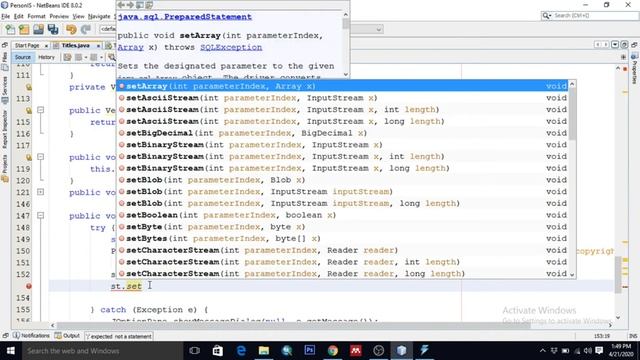Open the SQLException link in Javadoc

pos(231,47)
